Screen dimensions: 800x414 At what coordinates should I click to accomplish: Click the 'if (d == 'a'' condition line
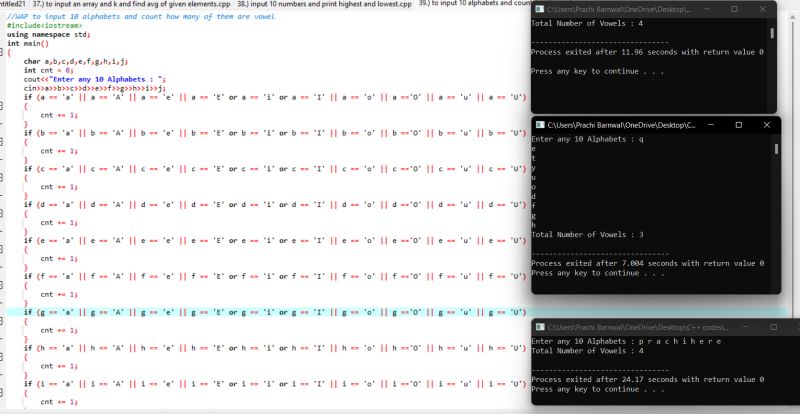click(275, 205)
